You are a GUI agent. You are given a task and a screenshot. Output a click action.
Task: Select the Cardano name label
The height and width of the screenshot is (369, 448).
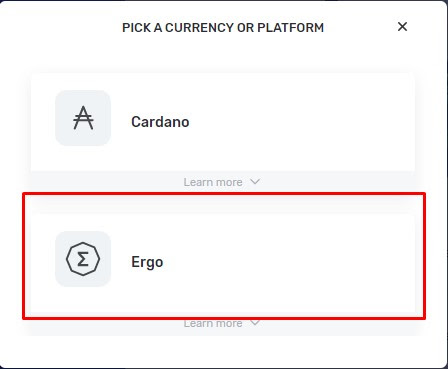(x=160, y=122)
